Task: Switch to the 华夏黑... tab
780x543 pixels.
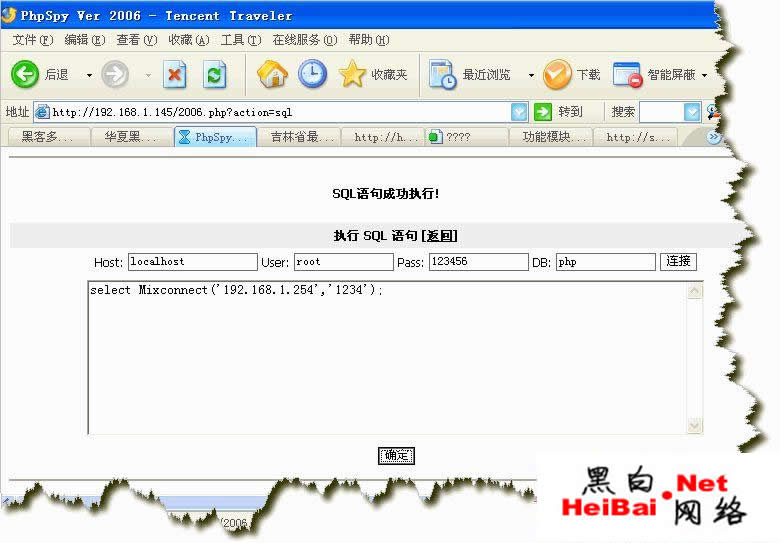Action: click(x=132, y=137)
